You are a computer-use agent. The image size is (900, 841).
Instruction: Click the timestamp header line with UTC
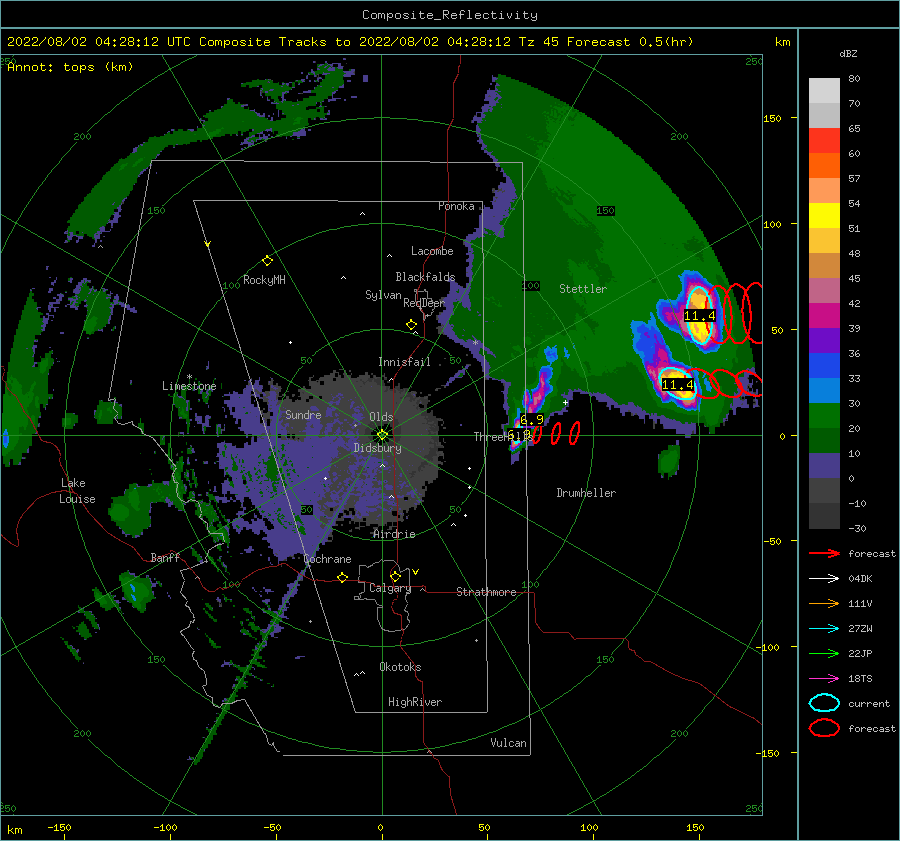click(x=350, y=42)
